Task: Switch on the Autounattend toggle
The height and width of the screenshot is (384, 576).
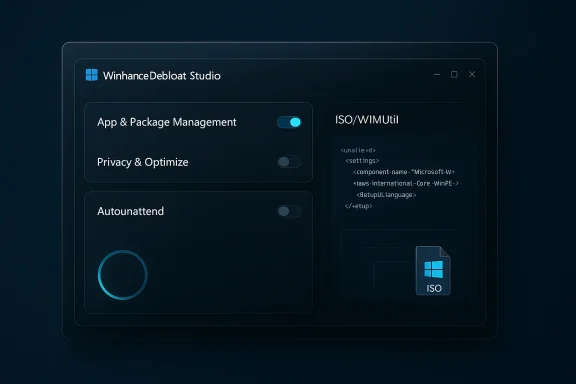Action: 289,211
